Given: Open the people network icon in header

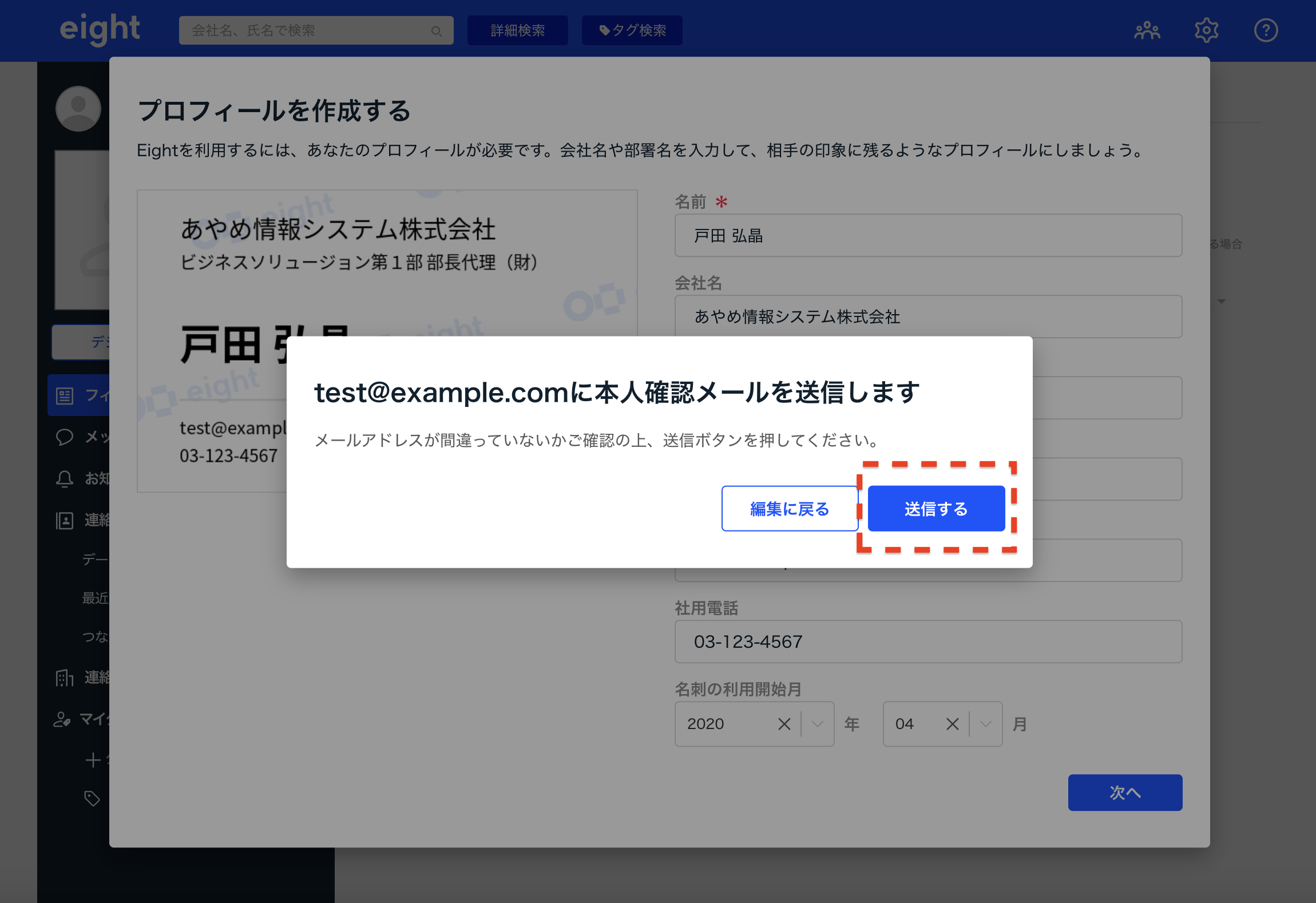Looking at the screenshot, I should click(1147, 30).
